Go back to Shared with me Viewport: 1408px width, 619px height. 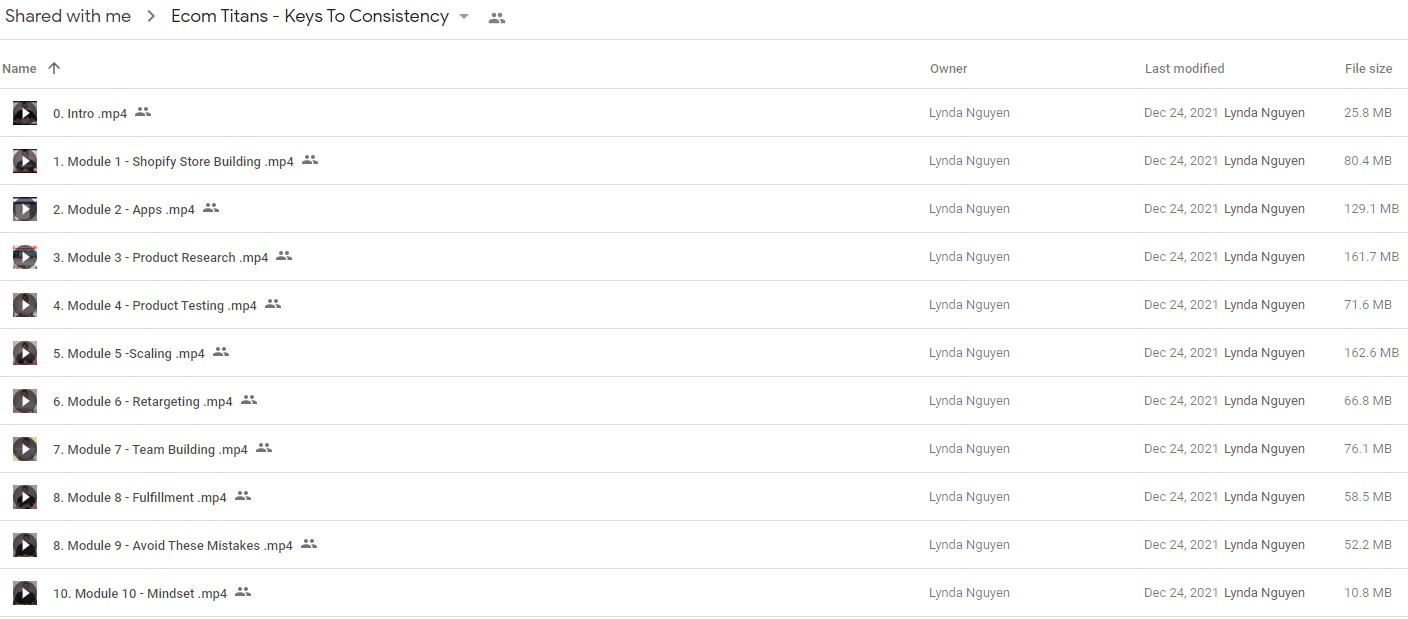[x=68, y=16]
